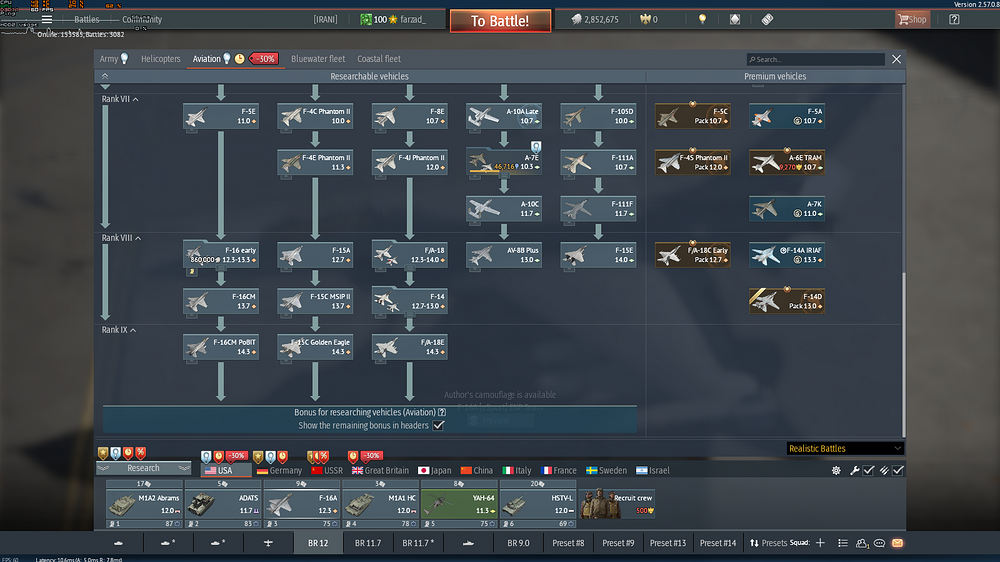Collapse Rank IX section

click(x=119, y=330)
